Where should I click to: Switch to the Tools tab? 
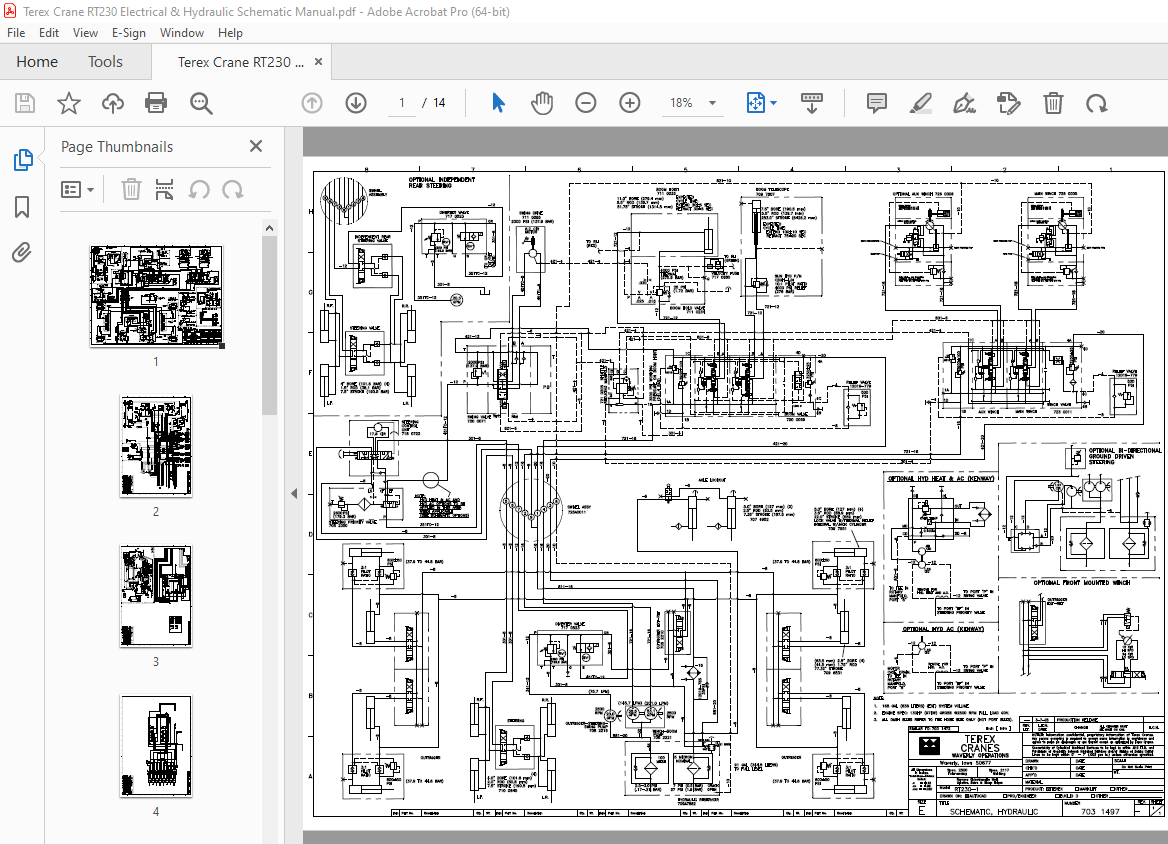105,62
